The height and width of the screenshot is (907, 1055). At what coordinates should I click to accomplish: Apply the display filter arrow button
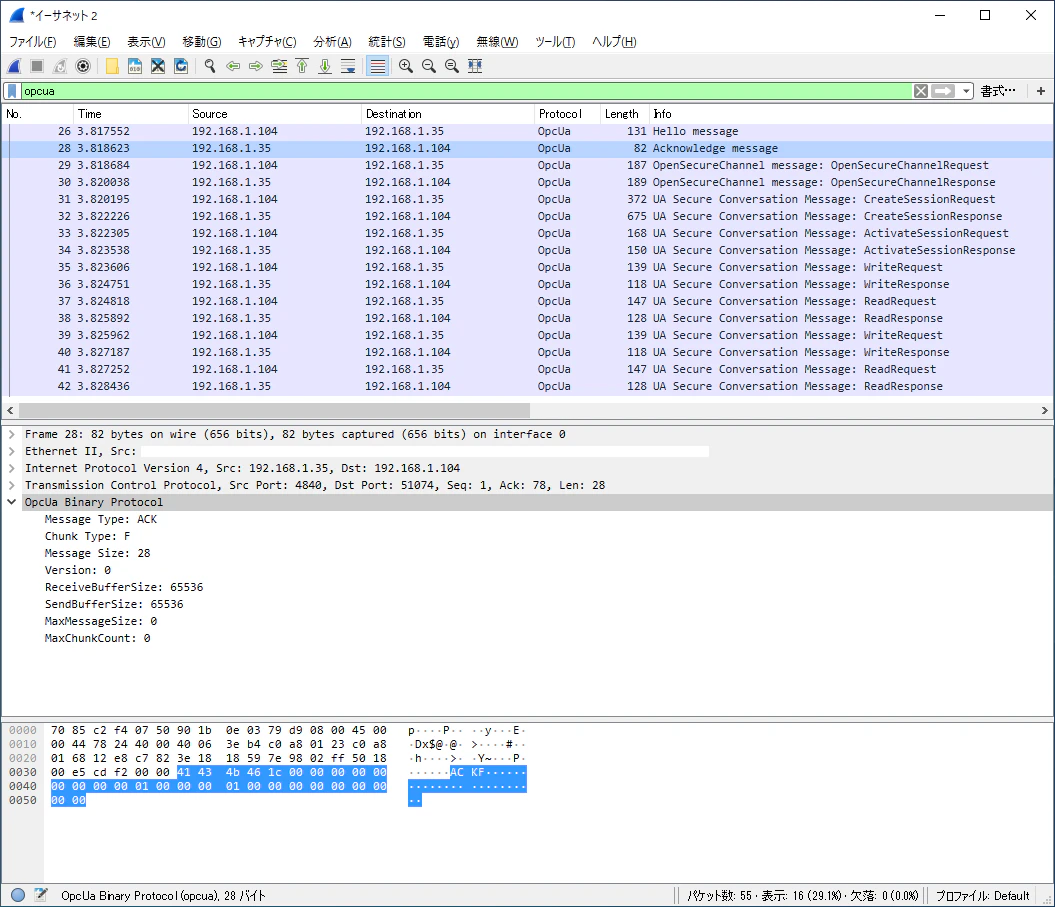pyautogui.click(x=943, y=91)
